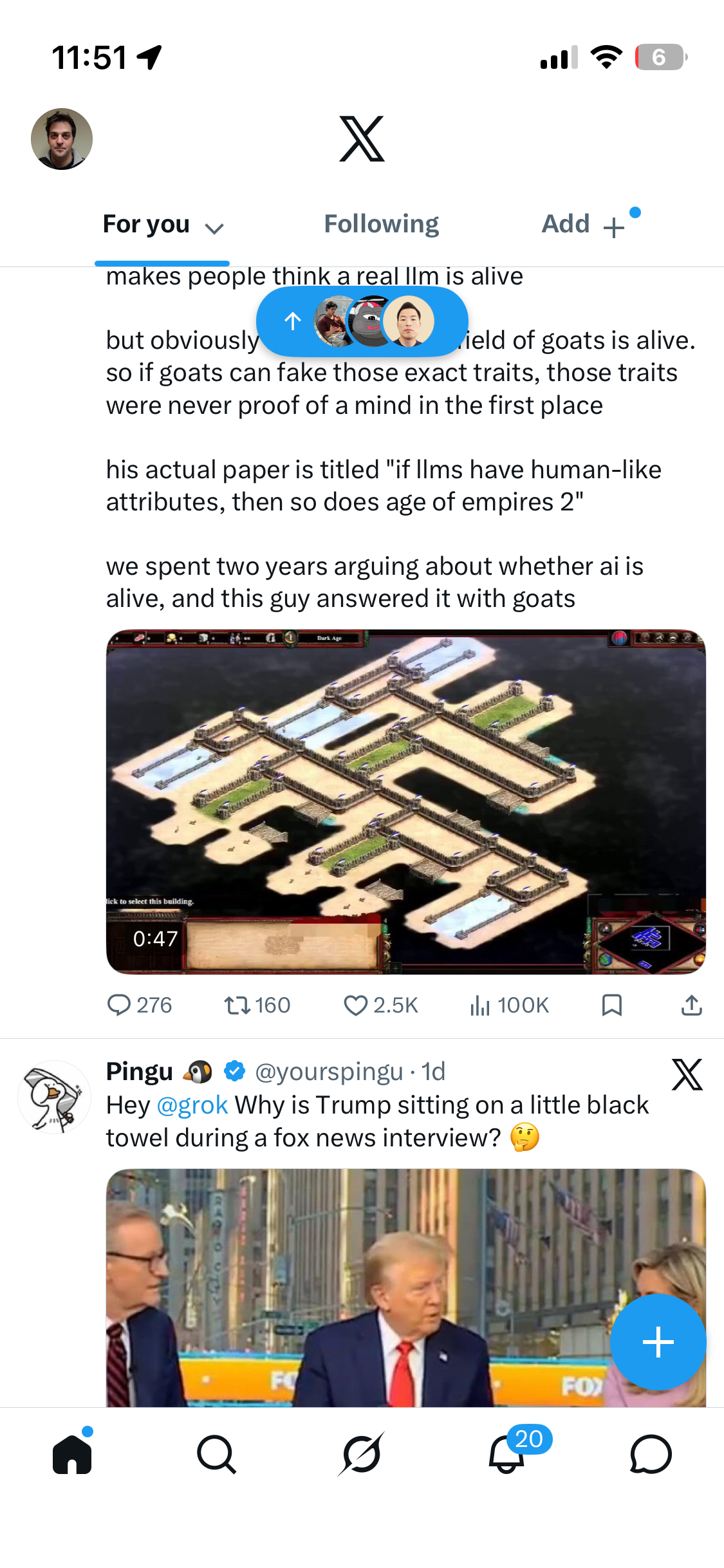The image size is (724, 1568).
Task: Repost the tweet with 160 reposts
Action: [x=257, y=1005]
